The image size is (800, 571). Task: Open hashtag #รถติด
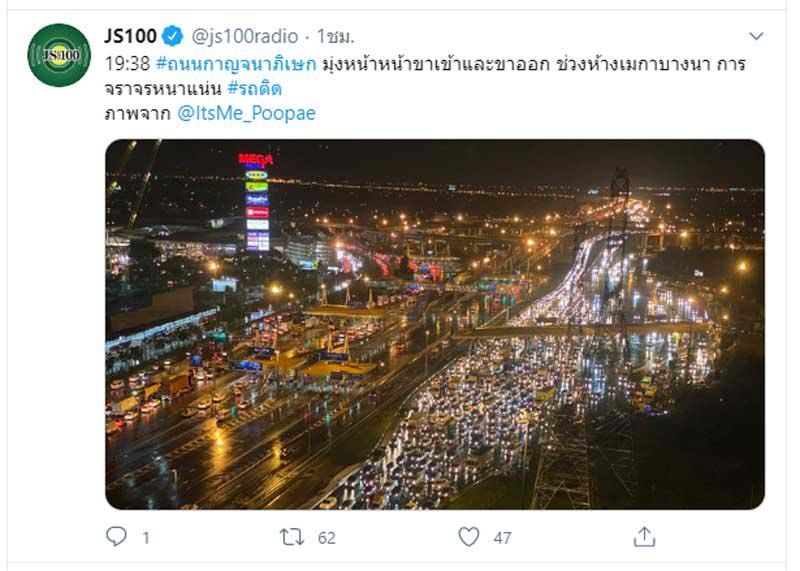[254, 89]
